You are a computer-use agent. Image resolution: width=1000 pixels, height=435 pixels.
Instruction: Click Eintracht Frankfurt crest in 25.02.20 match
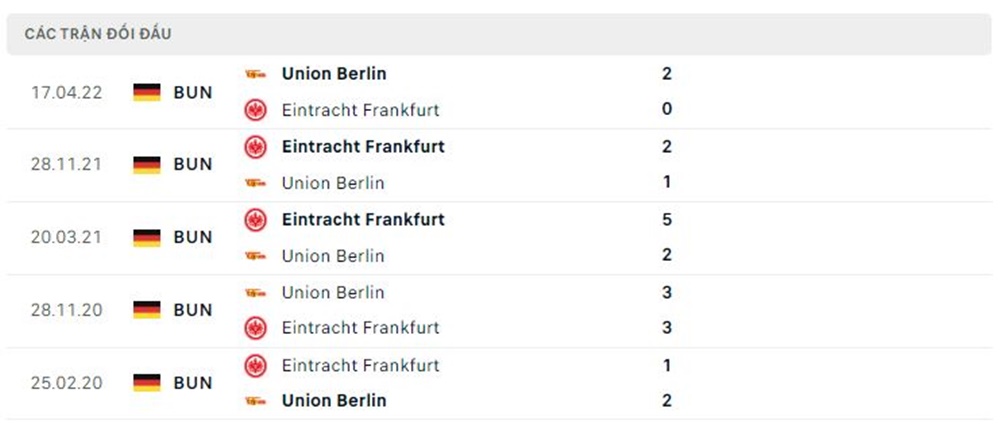pos(255,365)
